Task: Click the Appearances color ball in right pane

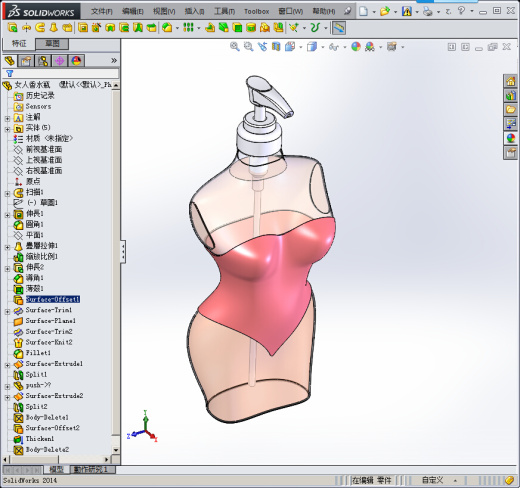Action: pyautogui.click(x=511, y=138)
